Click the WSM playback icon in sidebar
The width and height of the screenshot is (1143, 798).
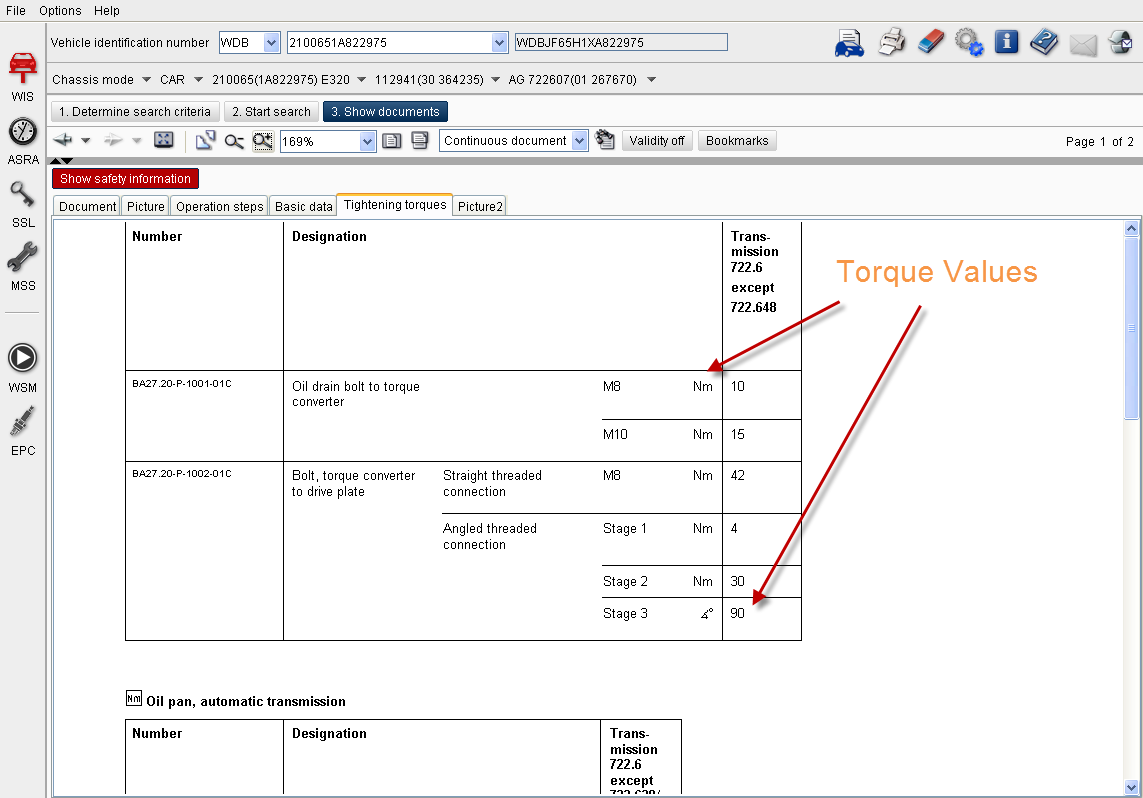click(x=22, y=357)
